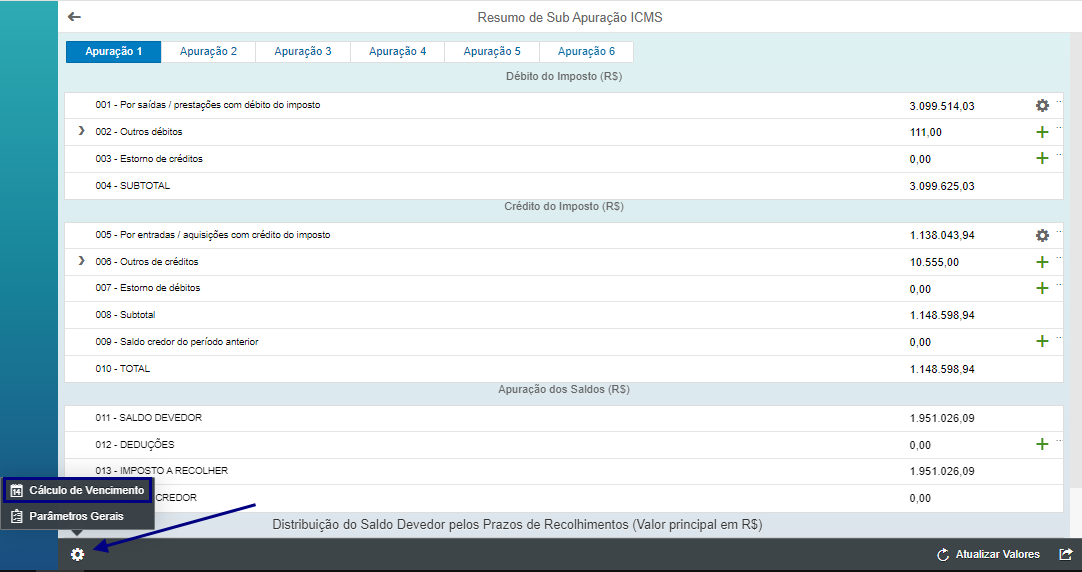This screenshot has width=1082, height=572.
Task: Select value 1.138.043,94 in row 005
Action: pos(942,235)
